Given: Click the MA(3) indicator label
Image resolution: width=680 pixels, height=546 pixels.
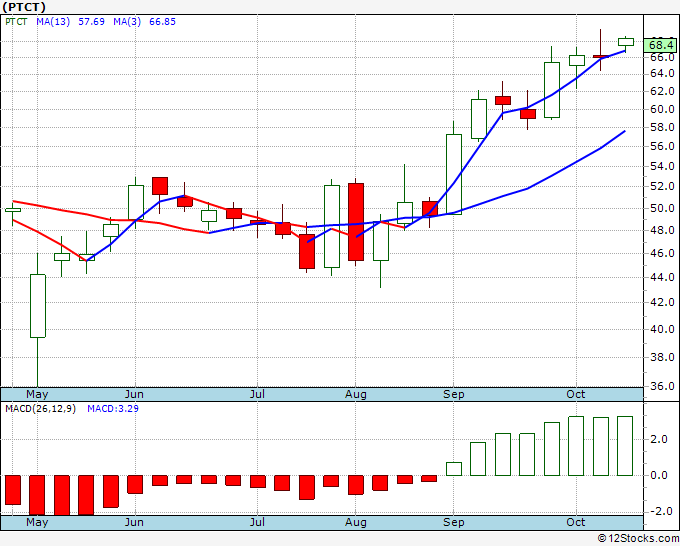Looking at the screenshot, I should (127, 22).
